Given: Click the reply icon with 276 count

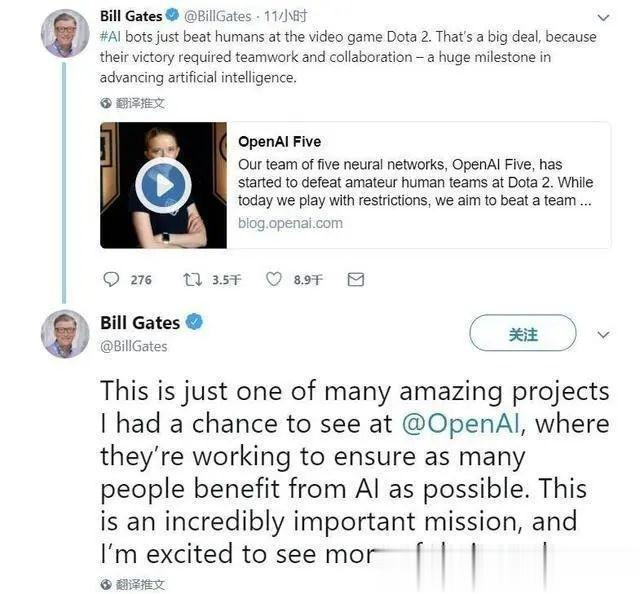Looking at the screenshot, I should coord(111,280).
